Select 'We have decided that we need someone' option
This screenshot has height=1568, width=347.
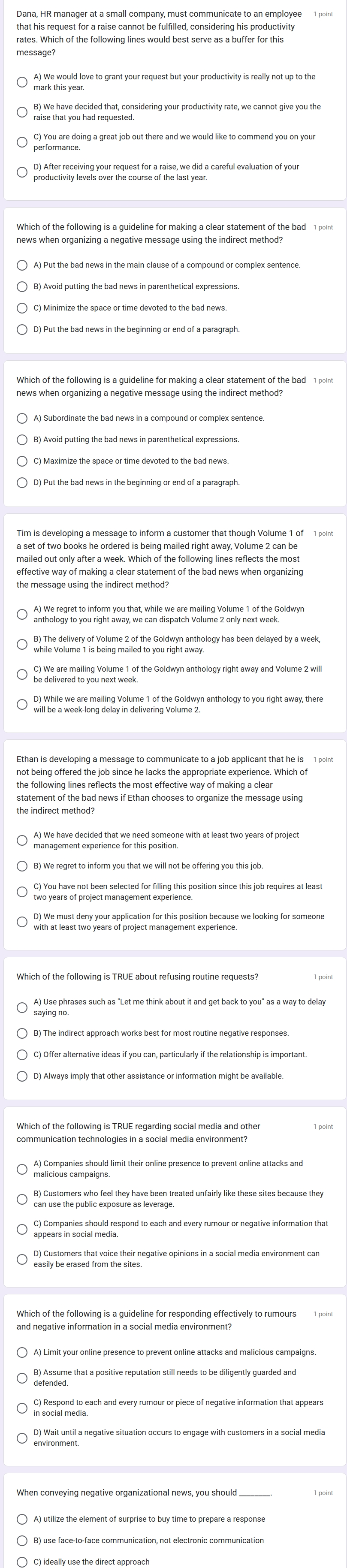(x=22, y=840)
